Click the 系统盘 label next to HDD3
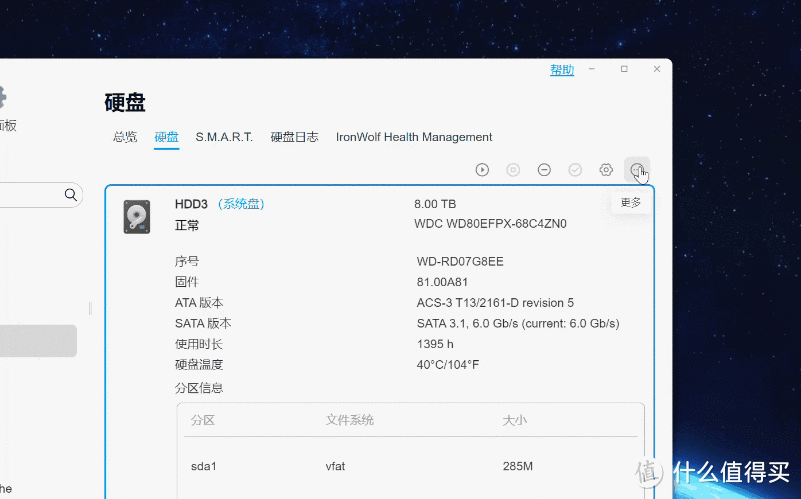Image resolution: width=801 pixels, height=499 pixels. coord(241,204)
